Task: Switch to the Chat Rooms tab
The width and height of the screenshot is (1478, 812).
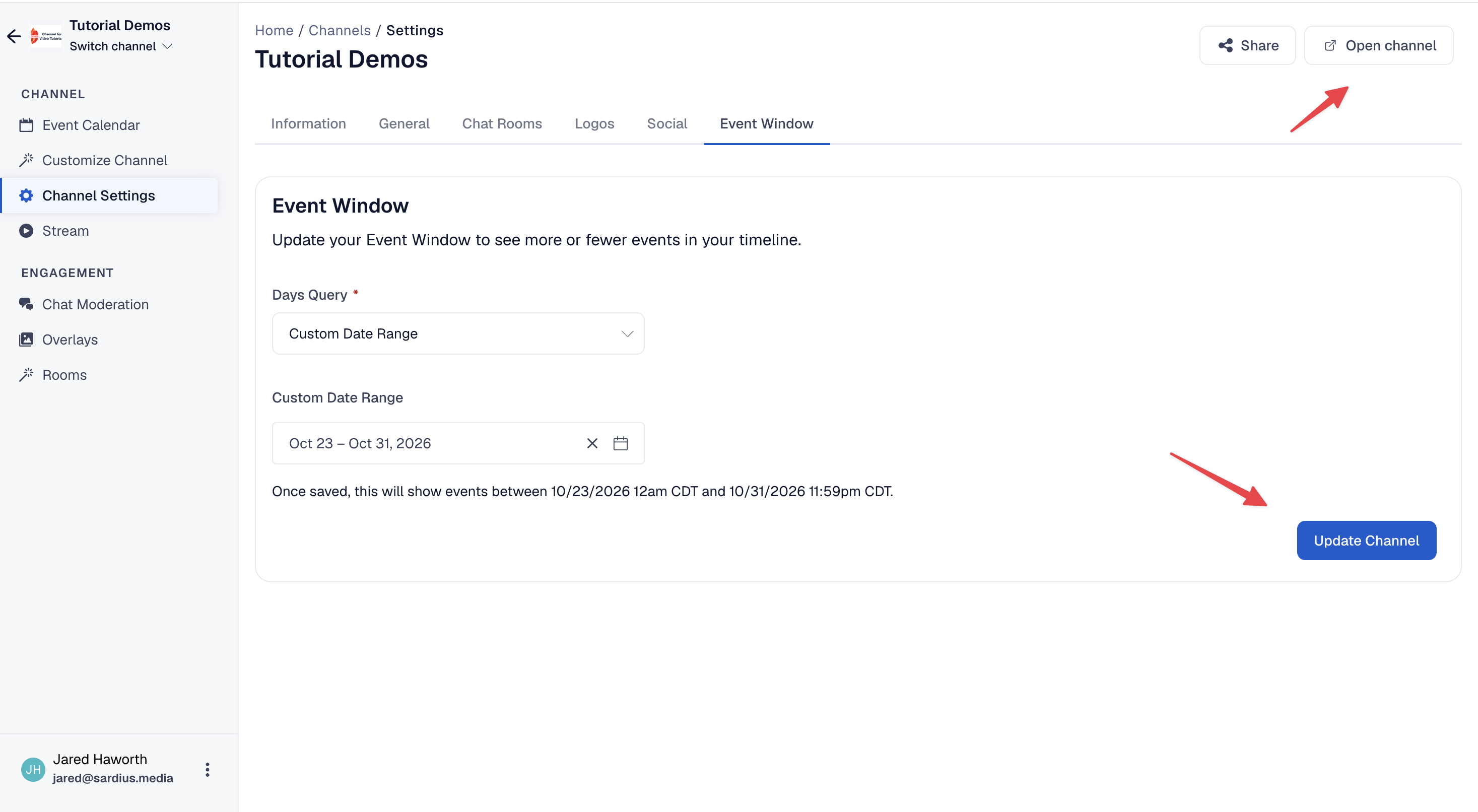Action: point(501,123)
